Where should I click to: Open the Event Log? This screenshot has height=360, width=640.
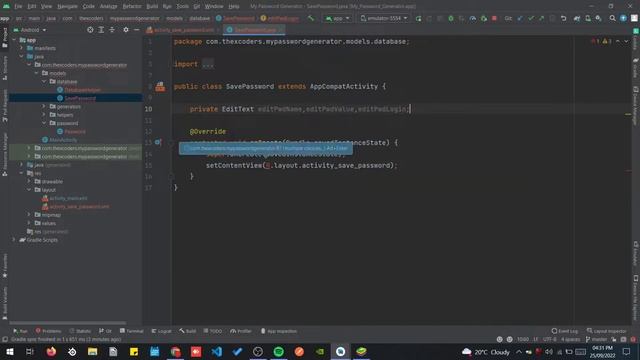(565, 331)
